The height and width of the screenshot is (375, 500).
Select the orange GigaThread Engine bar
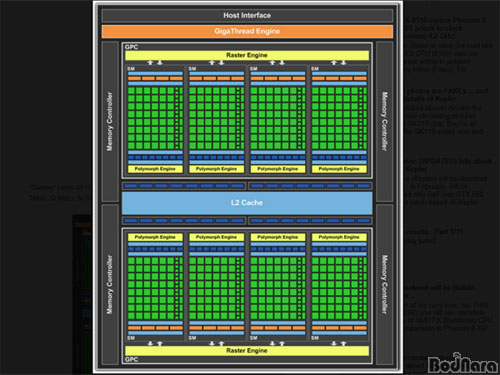click(x=247, y=31)
